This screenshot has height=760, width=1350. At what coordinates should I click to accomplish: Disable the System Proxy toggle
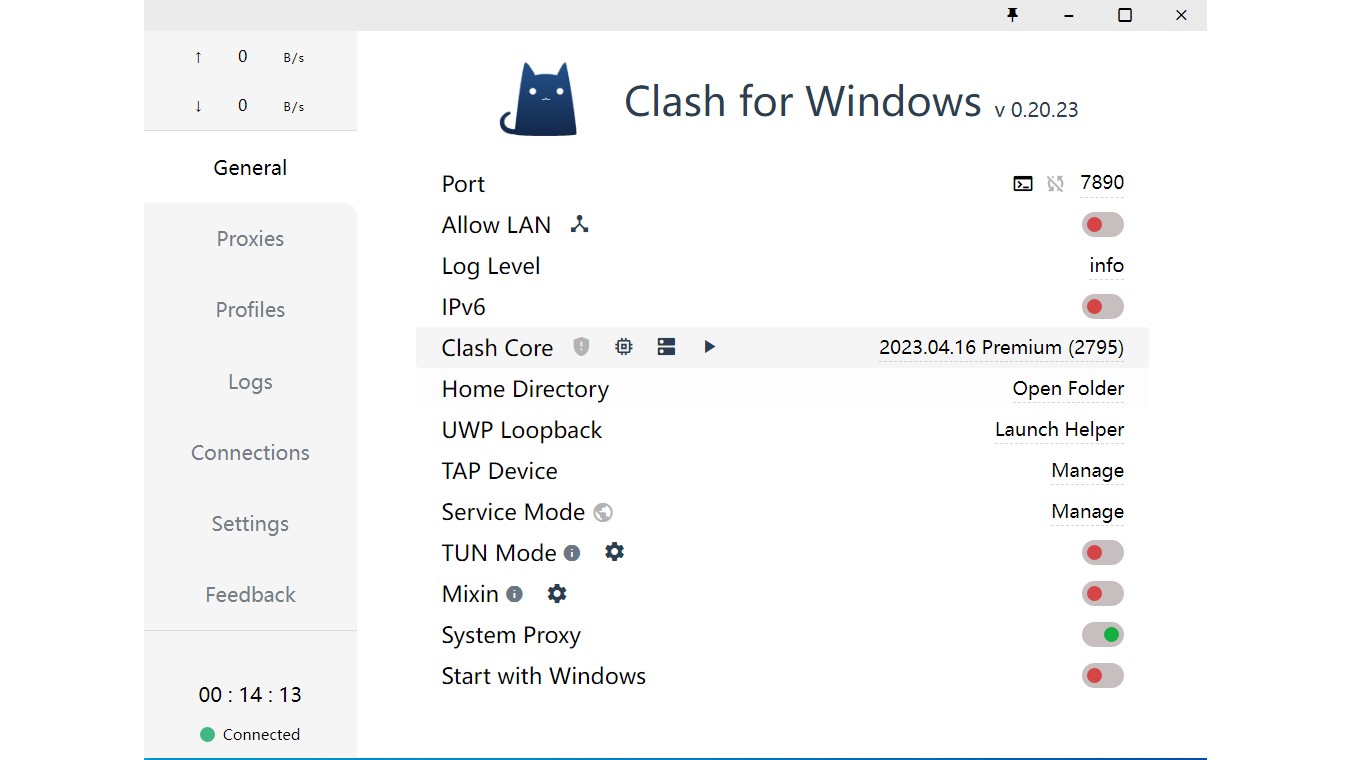(x=1102, y=635)
